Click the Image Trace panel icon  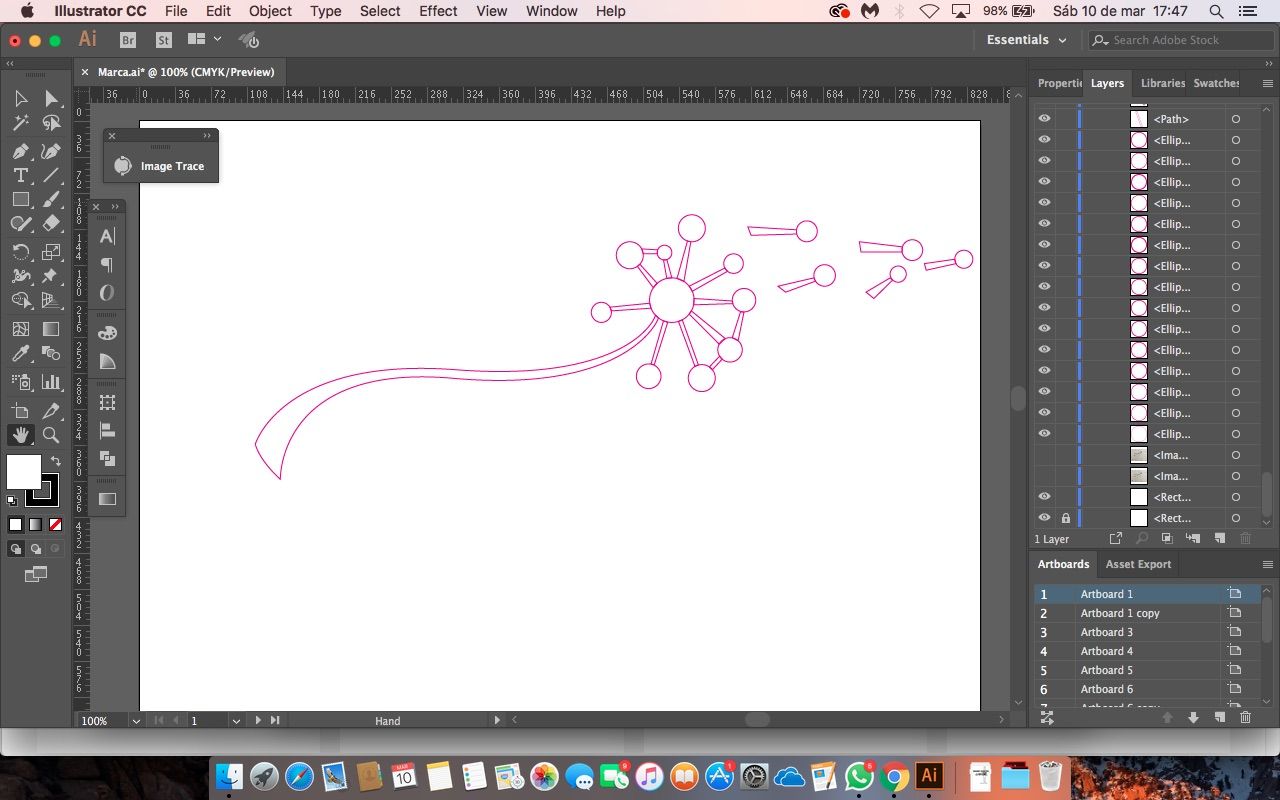123,166
